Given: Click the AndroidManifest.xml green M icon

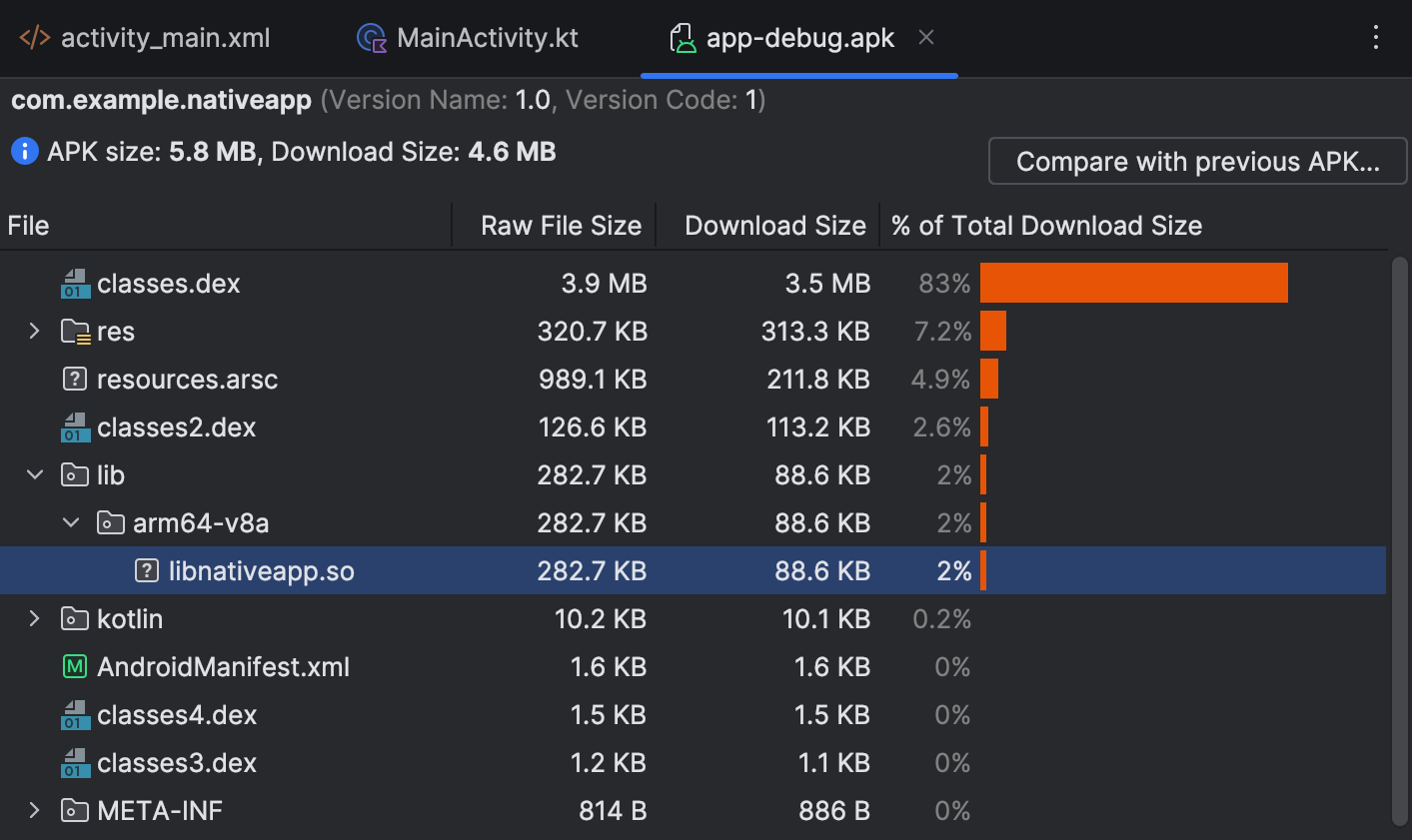Looking at the screenshot, I should (75, 667).
